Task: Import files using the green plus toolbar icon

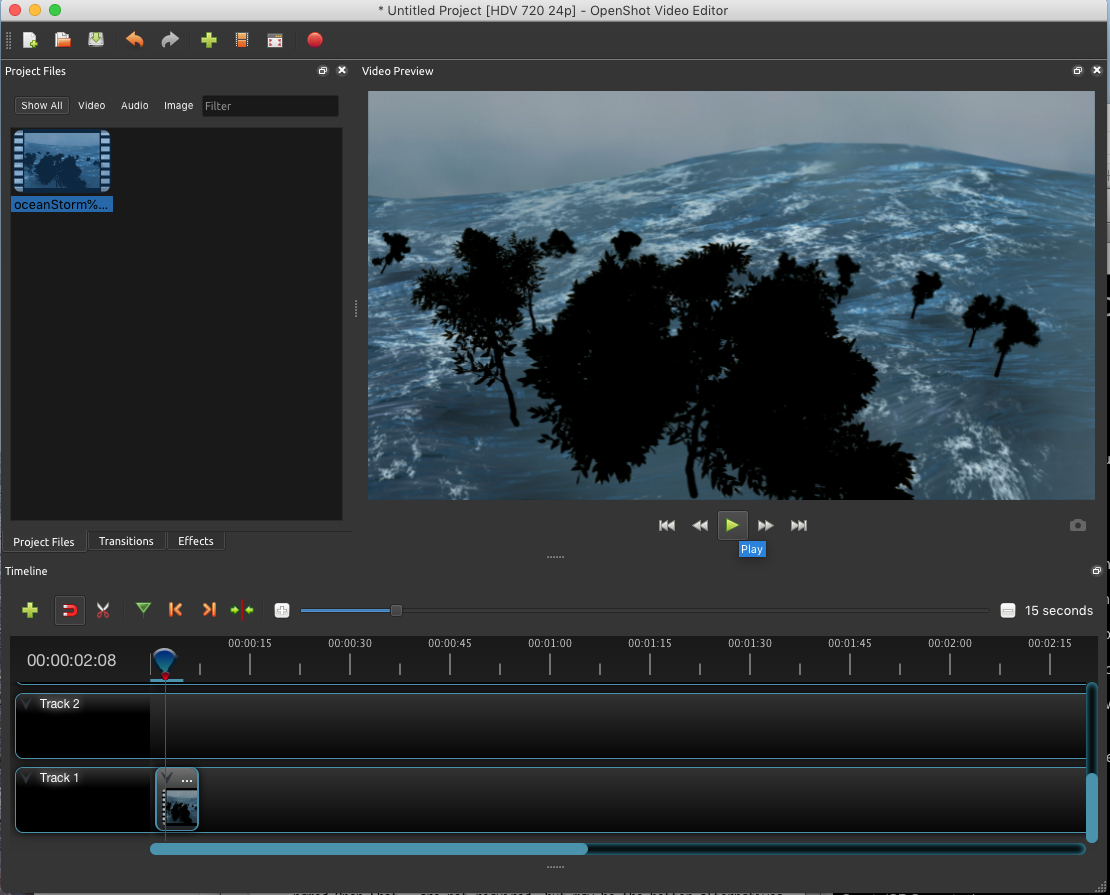Action: (209, 40)
